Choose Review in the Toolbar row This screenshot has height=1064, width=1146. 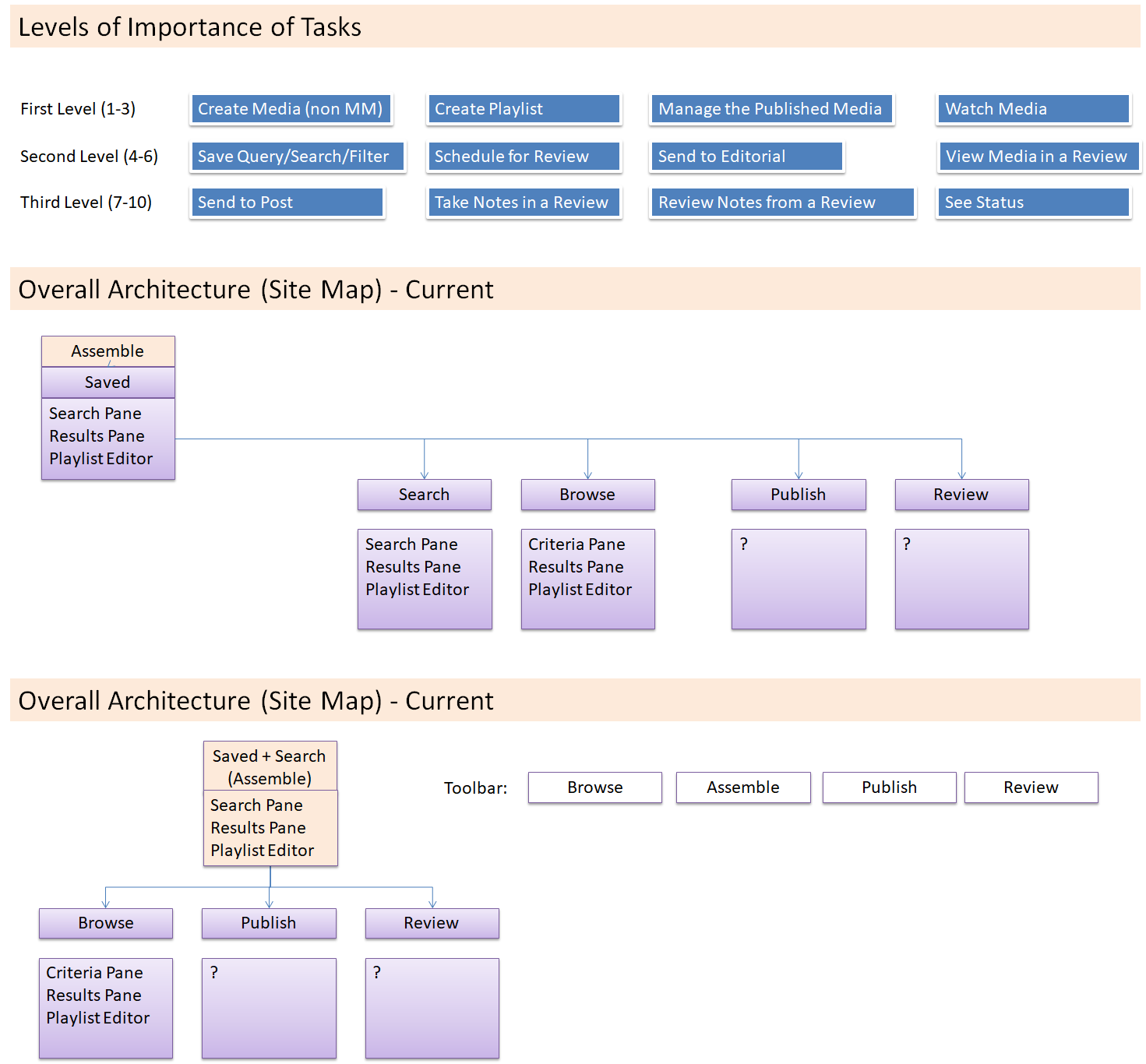[1031, 787]
